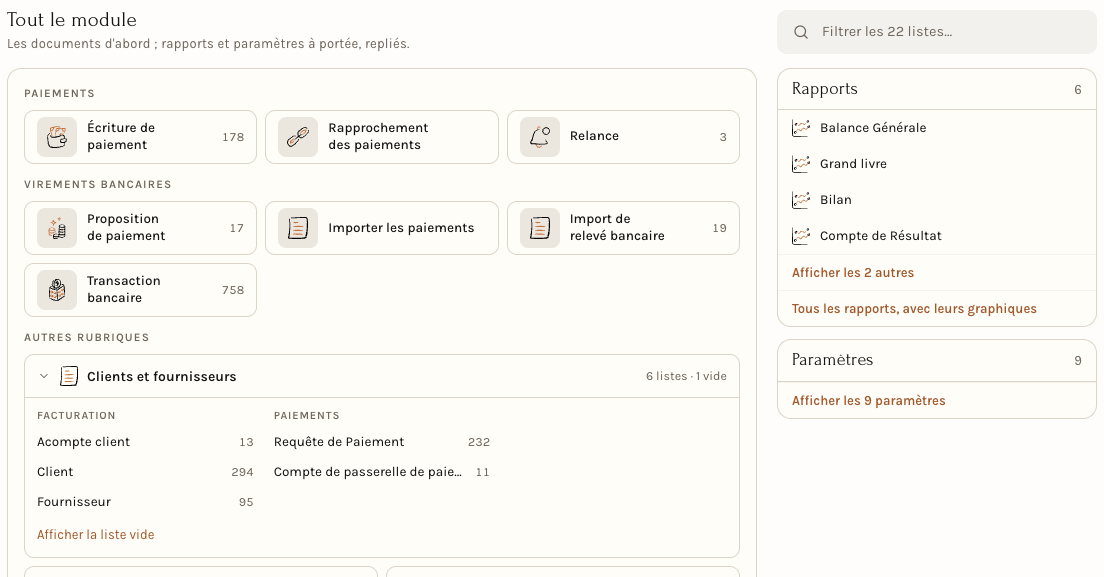Open the Bilan report
This screenshot has width=1104, height=577.
pos(936,200)
